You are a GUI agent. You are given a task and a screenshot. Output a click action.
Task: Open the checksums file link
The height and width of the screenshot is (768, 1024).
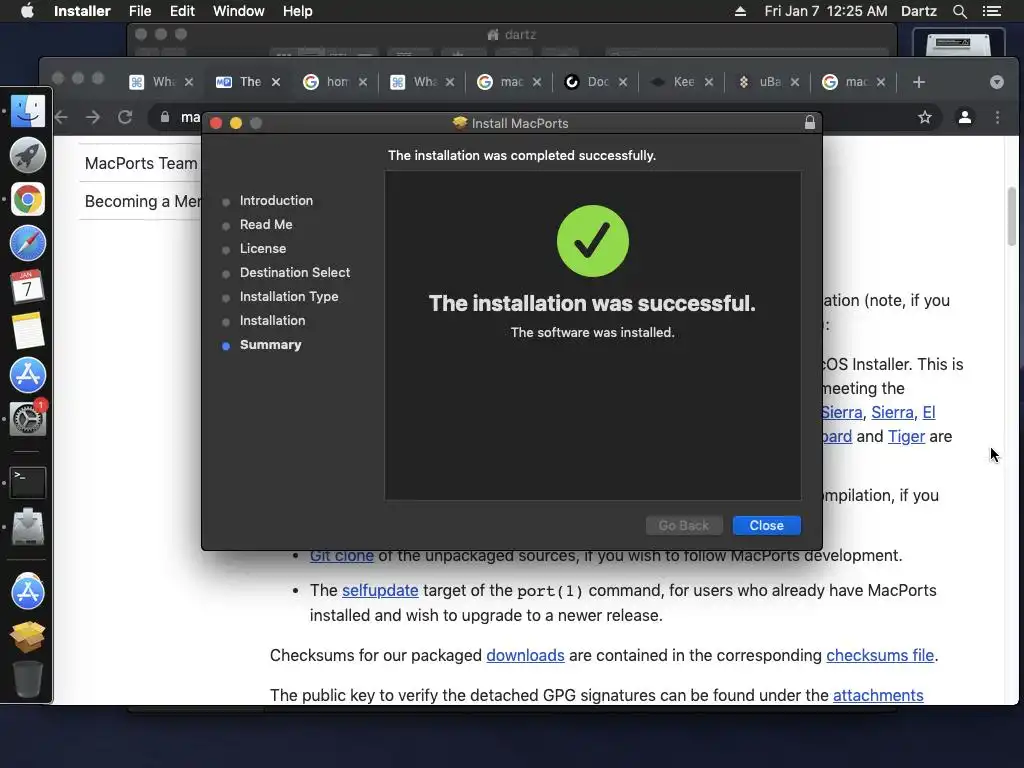coord(880,655)
